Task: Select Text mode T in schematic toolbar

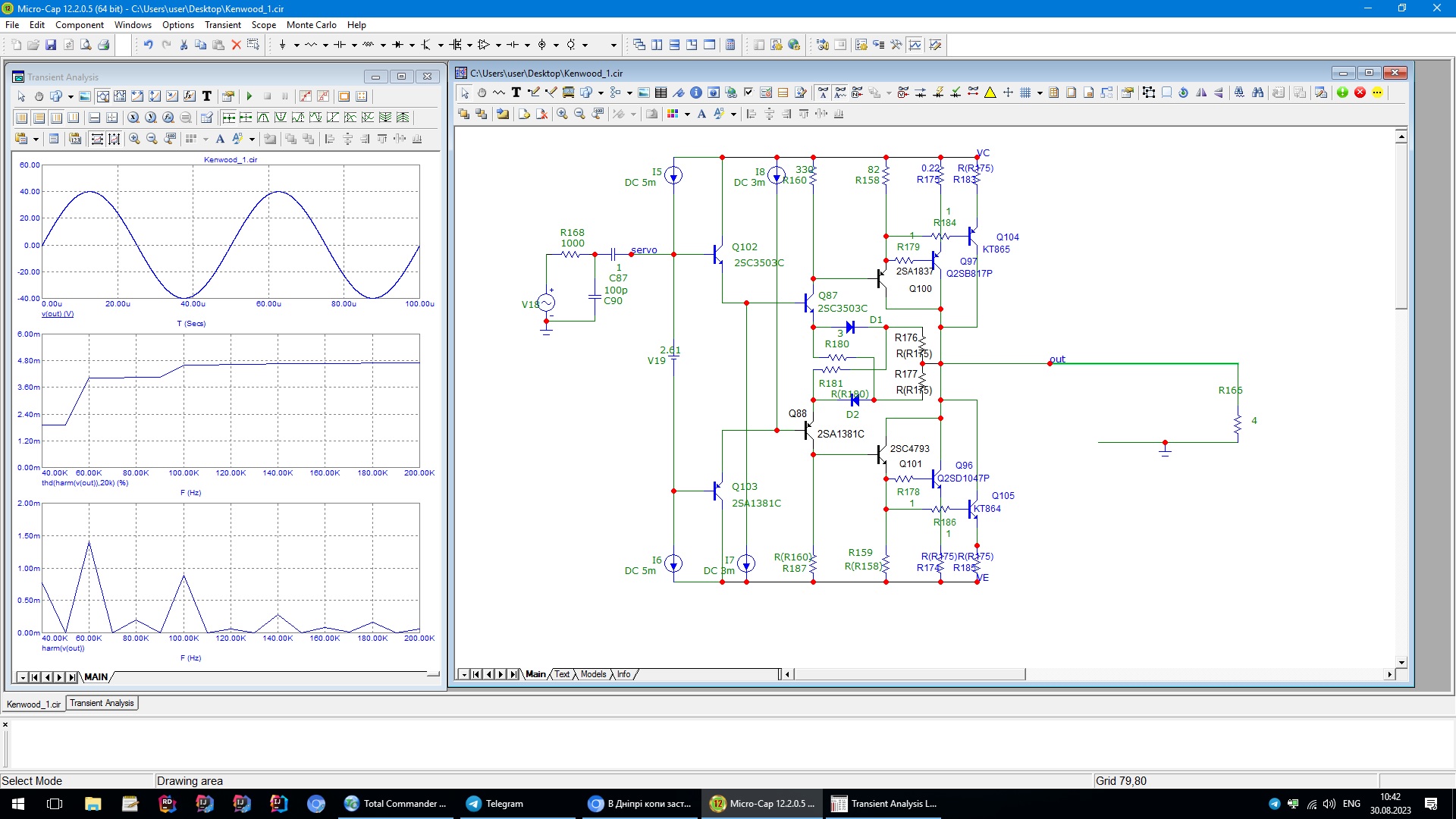Action: coord(516,93)
